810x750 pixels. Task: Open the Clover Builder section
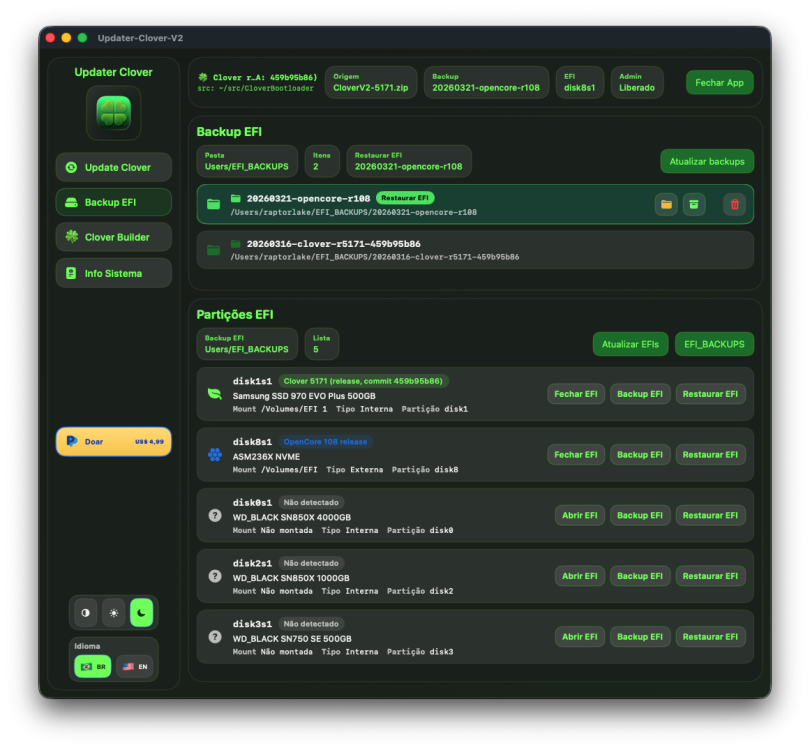(x=114, y=237)
